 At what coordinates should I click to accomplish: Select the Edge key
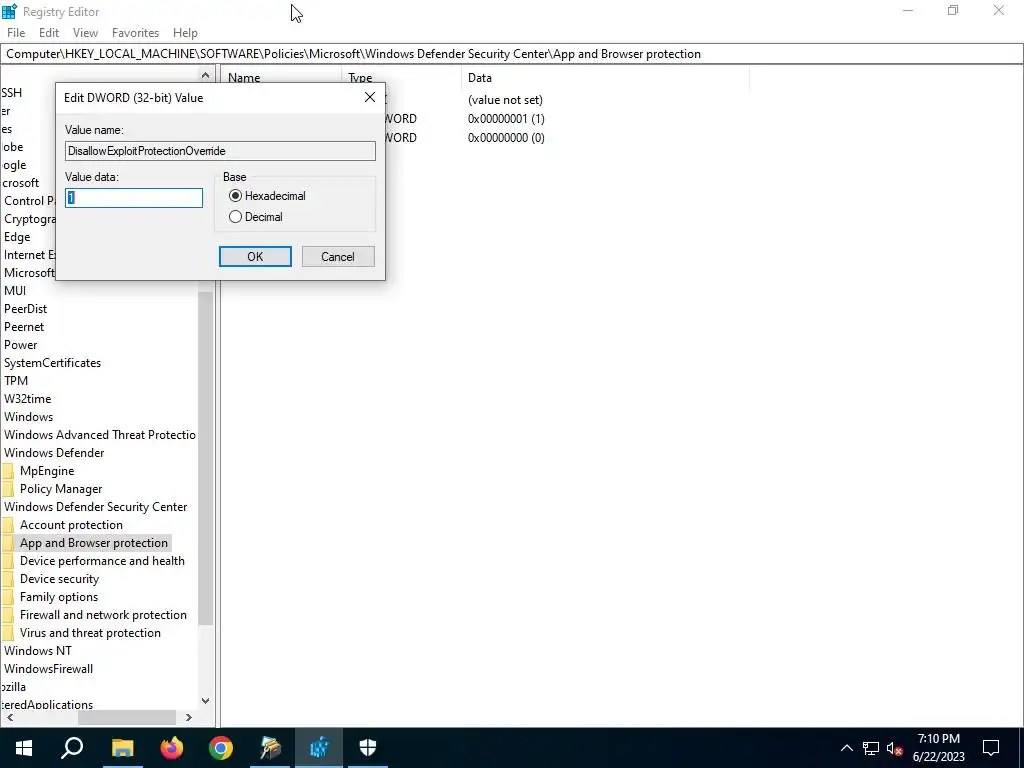point(17,236)
